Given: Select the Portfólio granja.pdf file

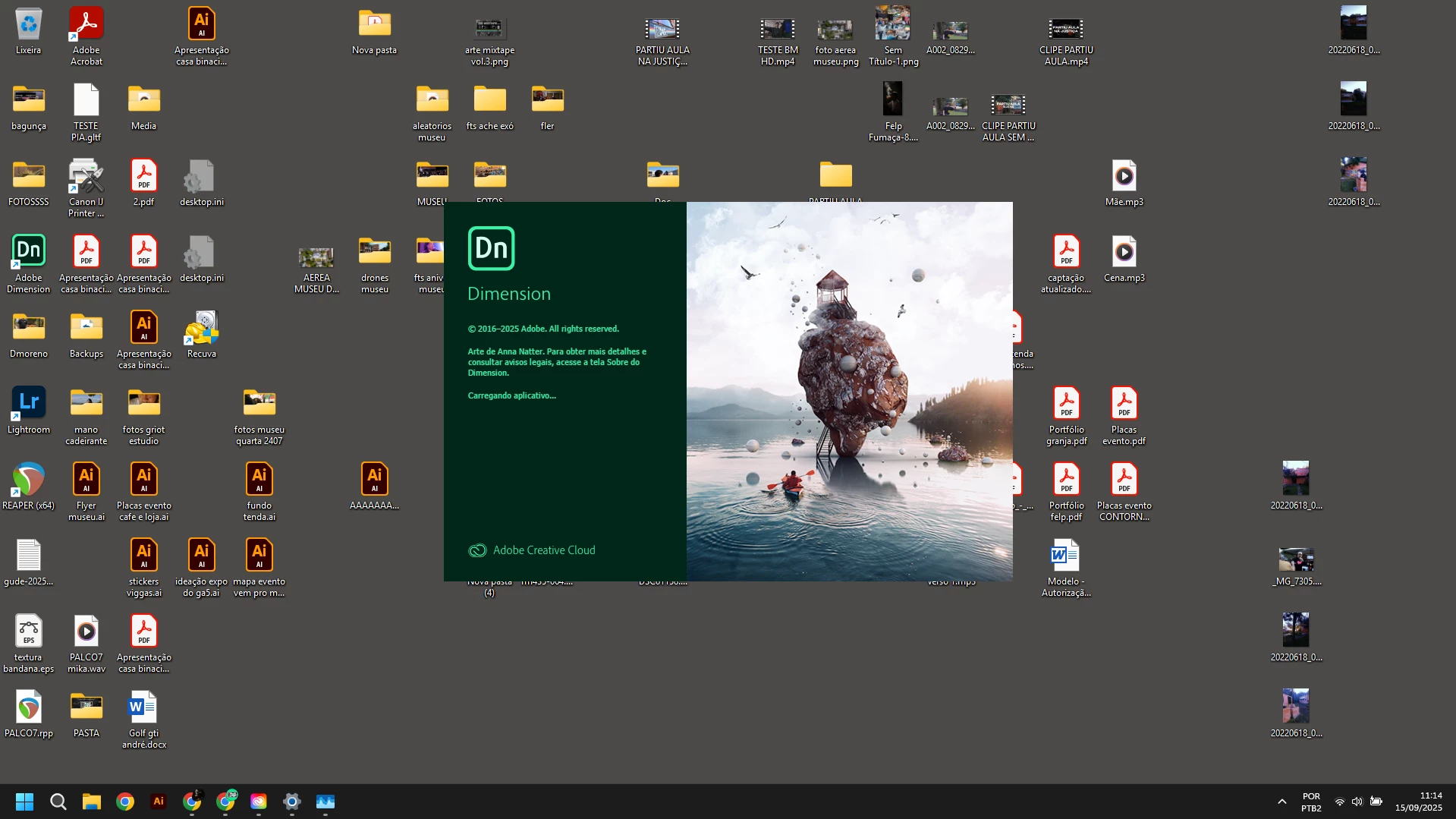Looking at the screenshot, I should click(x=1067, y=416).
